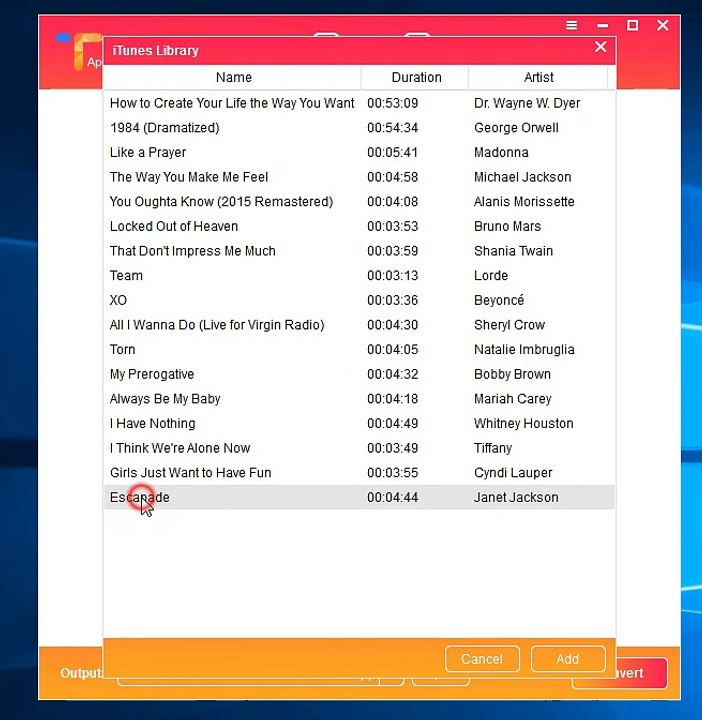Click the duration "00:03:53"

click(x=393, y=226)
